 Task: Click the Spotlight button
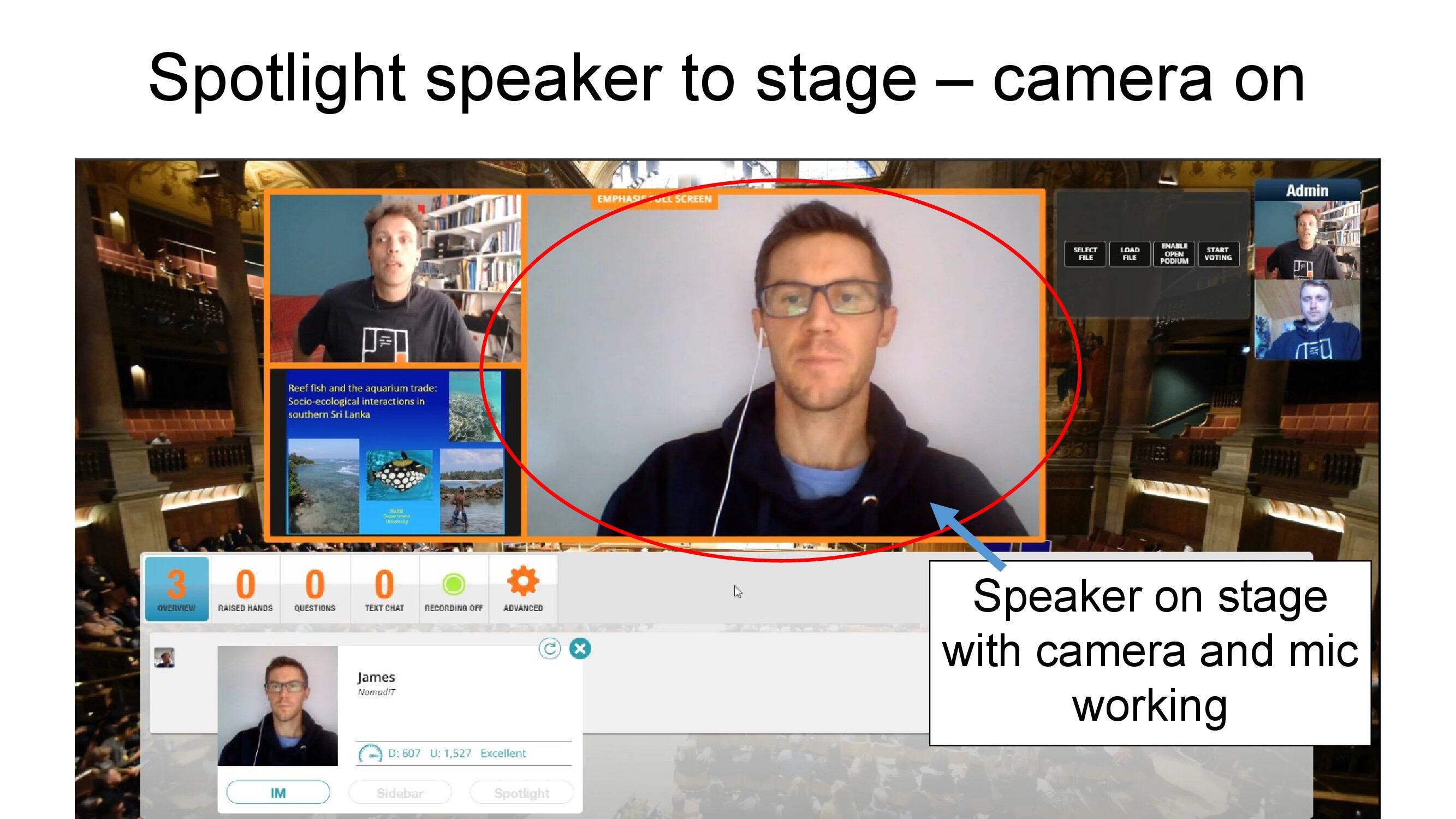(x=521, y=792)
